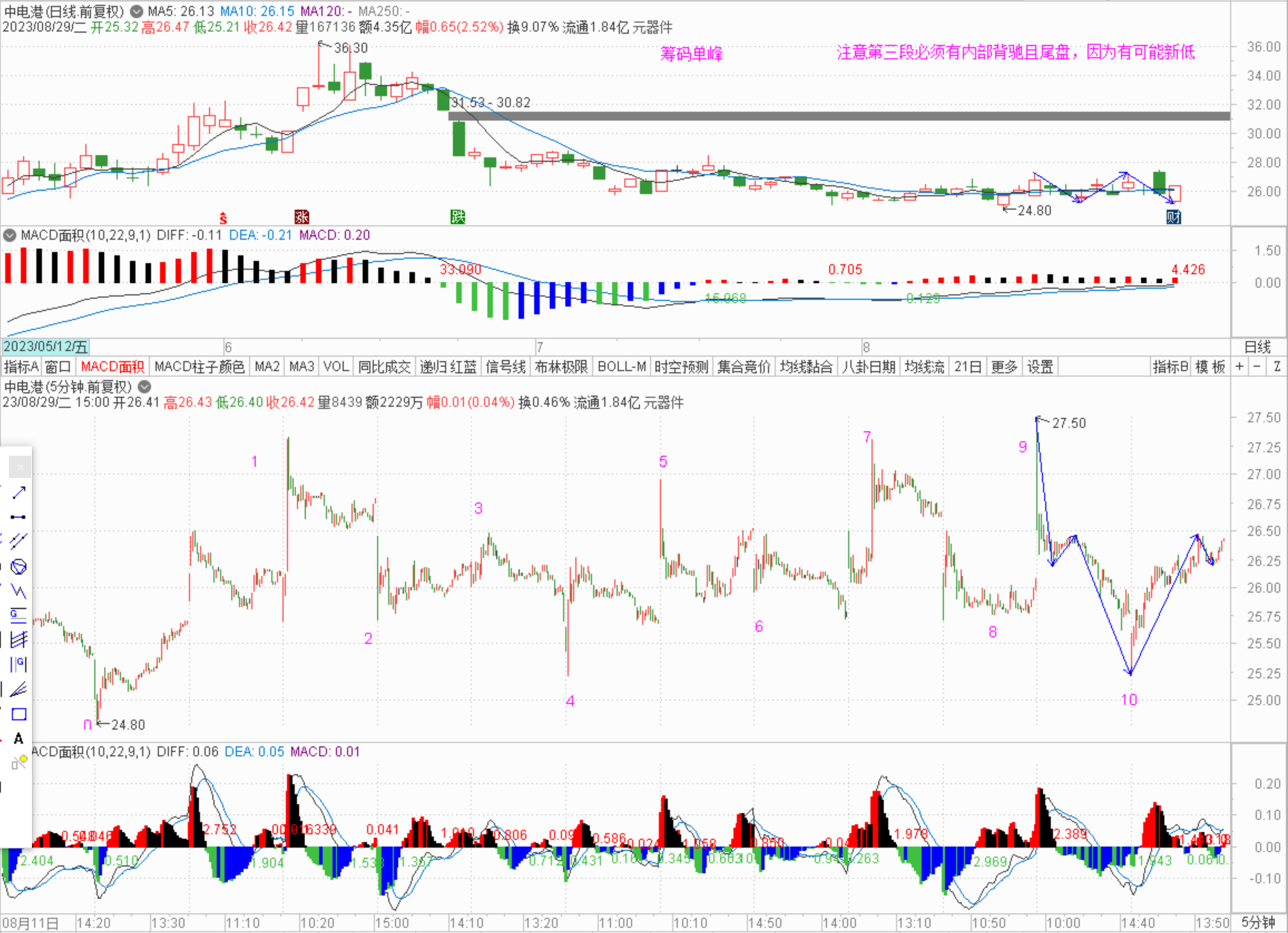
Task: Click the green 跌 marker icon
Action: coord(457,217)
